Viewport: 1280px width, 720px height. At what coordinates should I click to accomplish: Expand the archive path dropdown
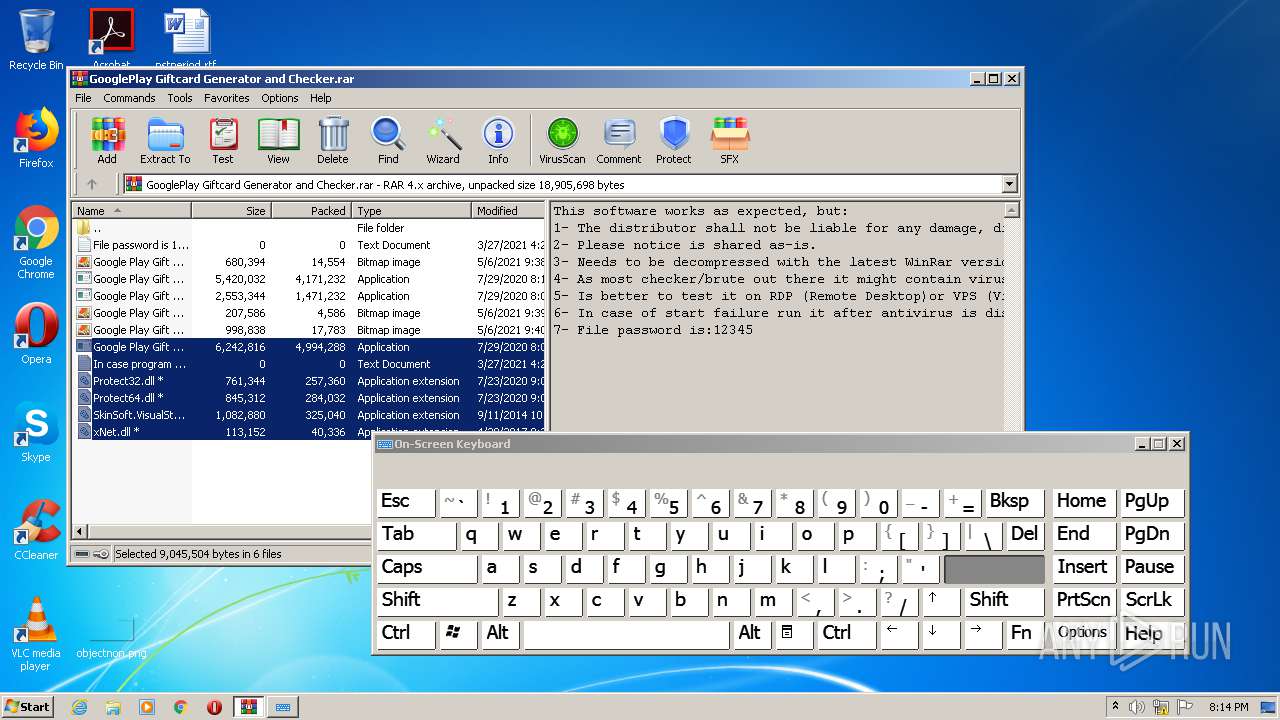click(x=1009, y=184)
